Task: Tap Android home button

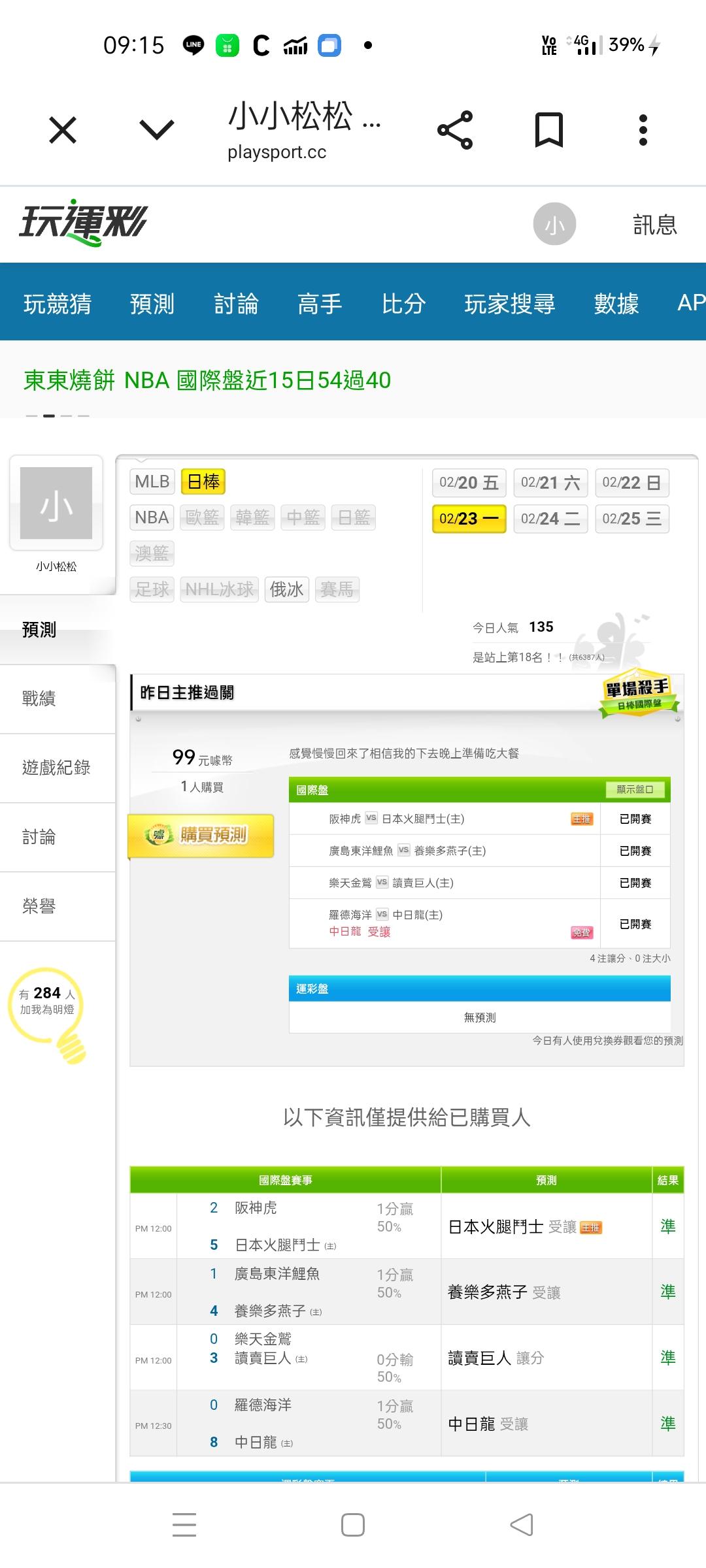Action: (x=353, y=1525)
